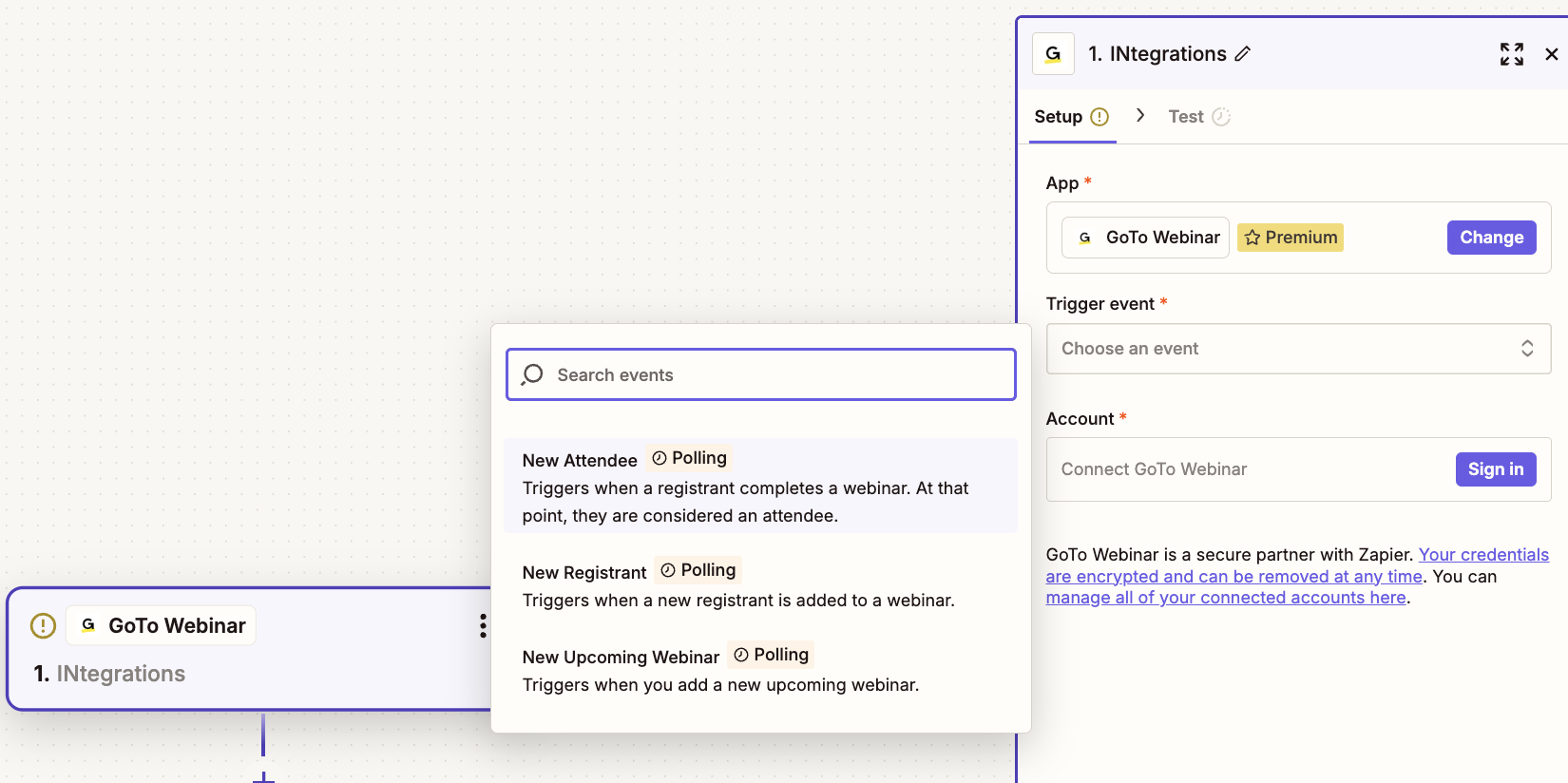Click the GoTo Webinar chip on step card
Screen dimensions: 1568x783
(162, 625)
